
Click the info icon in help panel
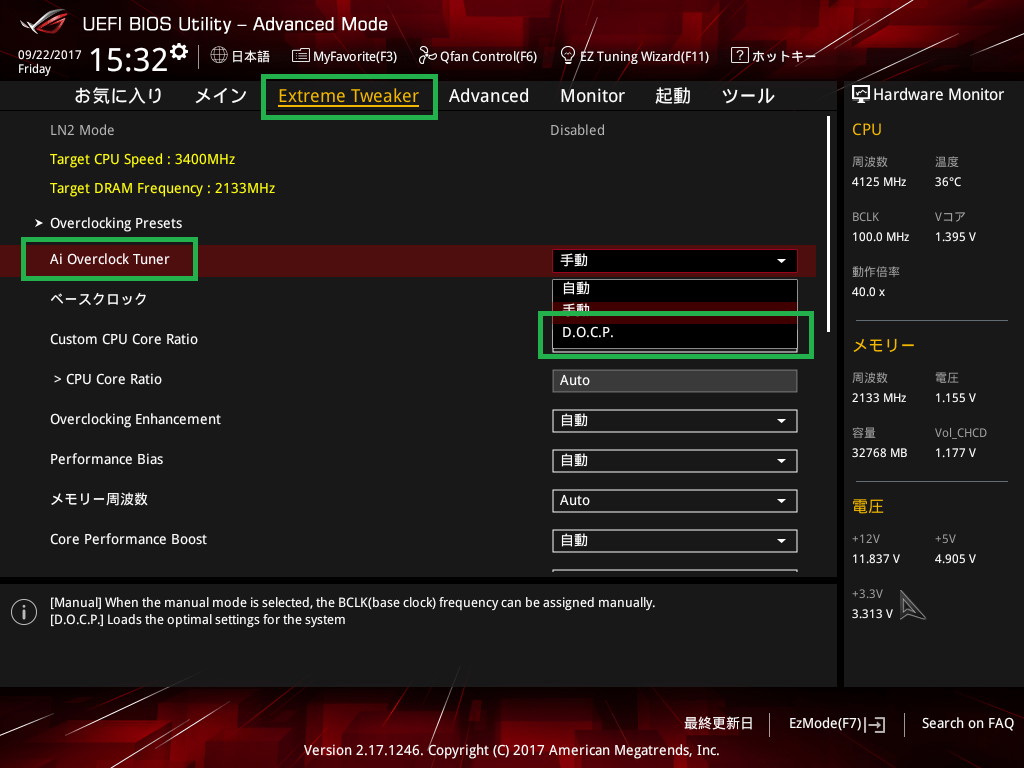[x=24, y=611]
